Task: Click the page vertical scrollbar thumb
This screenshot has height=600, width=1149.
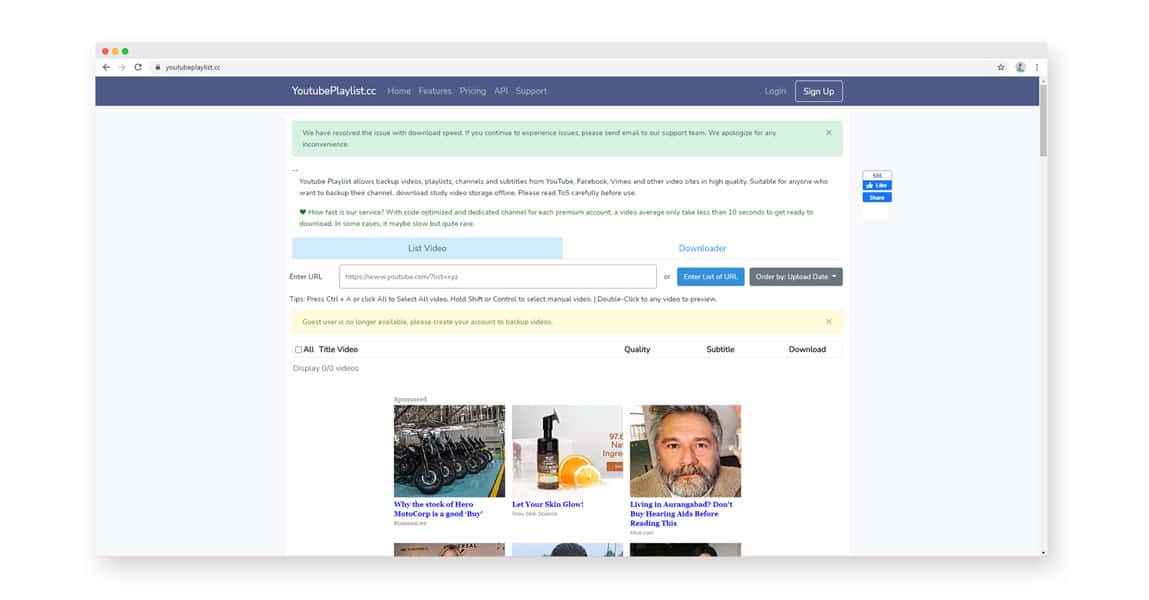Action: coord(1043,119)
